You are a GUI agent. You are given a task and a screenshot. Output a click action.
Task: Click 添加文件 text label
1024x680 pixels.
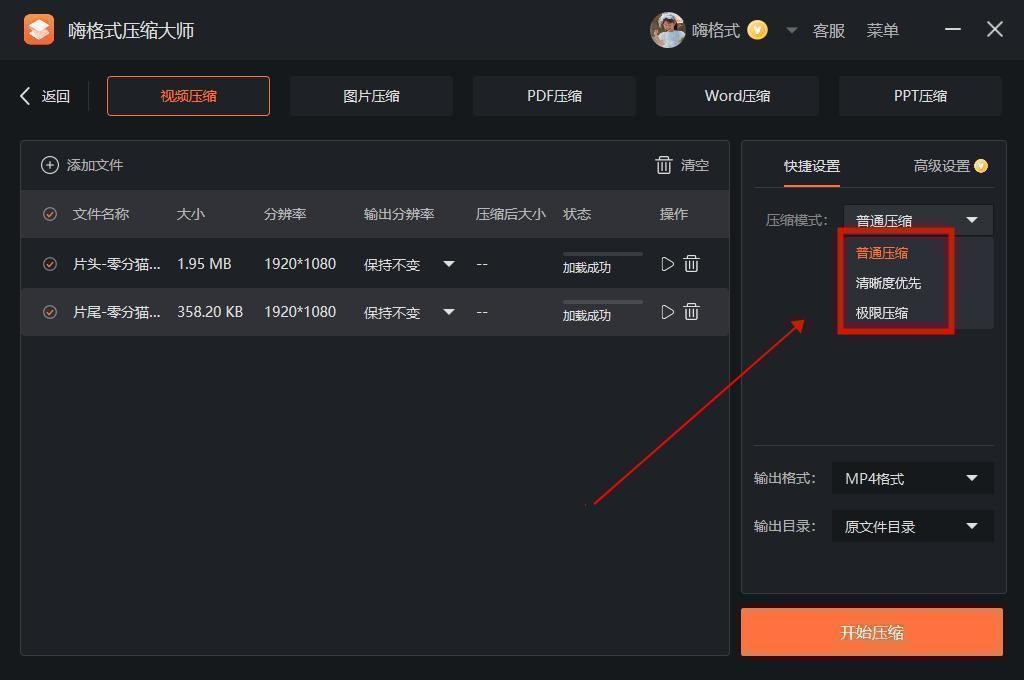(x=95, y=165)
